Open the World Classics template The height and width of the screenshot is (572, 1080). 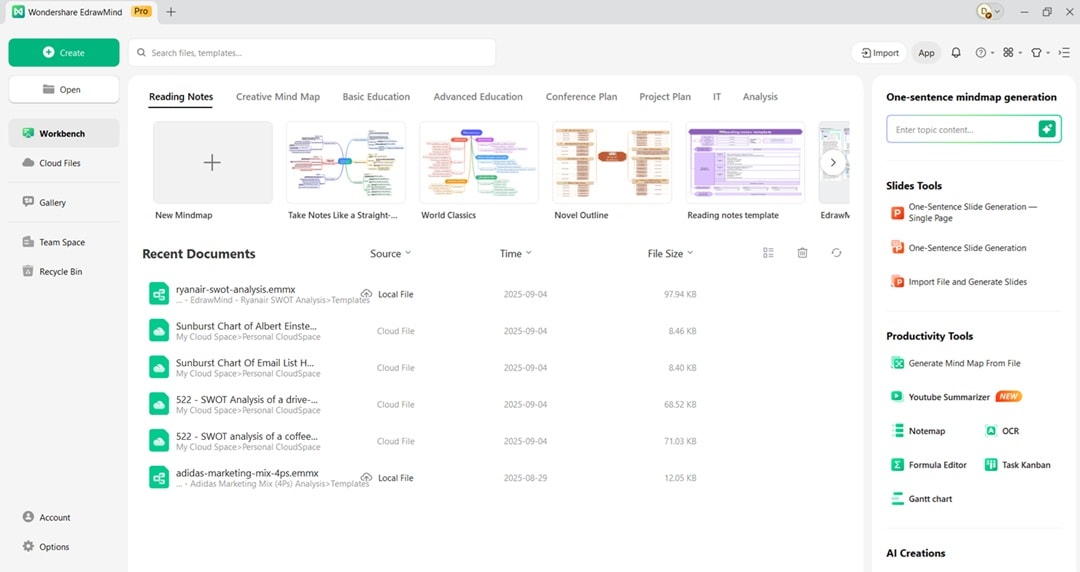(479, 162)
